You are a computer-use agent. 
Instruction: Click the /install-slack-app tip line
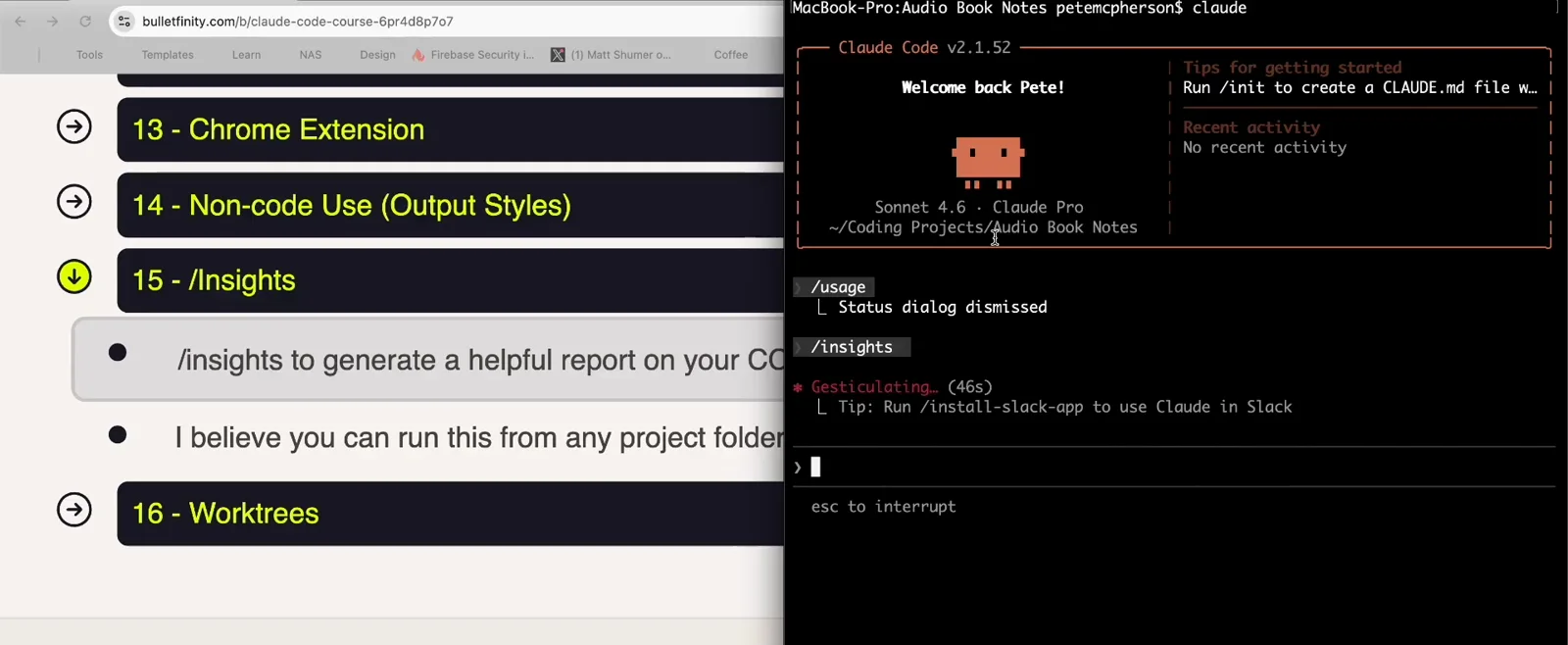coord(1065,407)
